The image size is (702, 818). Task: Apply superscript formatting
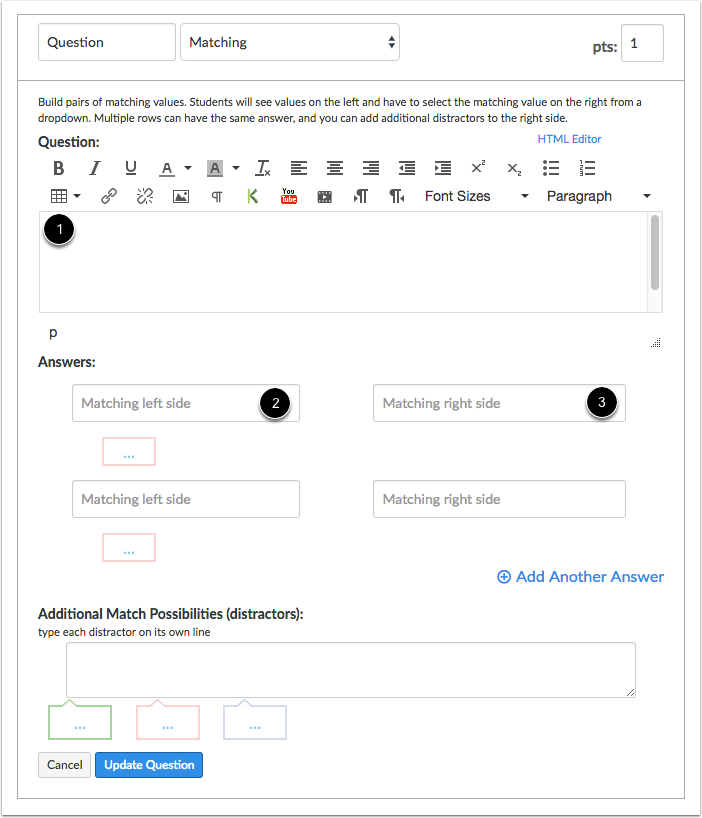pos(478,167)
